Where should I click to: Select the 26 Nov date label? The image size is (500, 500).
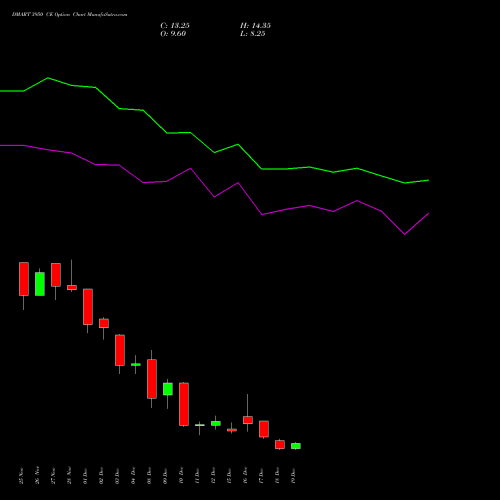(x=37, y=476)
